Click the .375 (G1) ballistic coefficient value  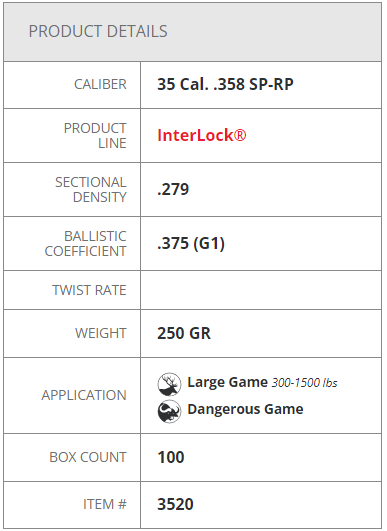pos(191,243)
